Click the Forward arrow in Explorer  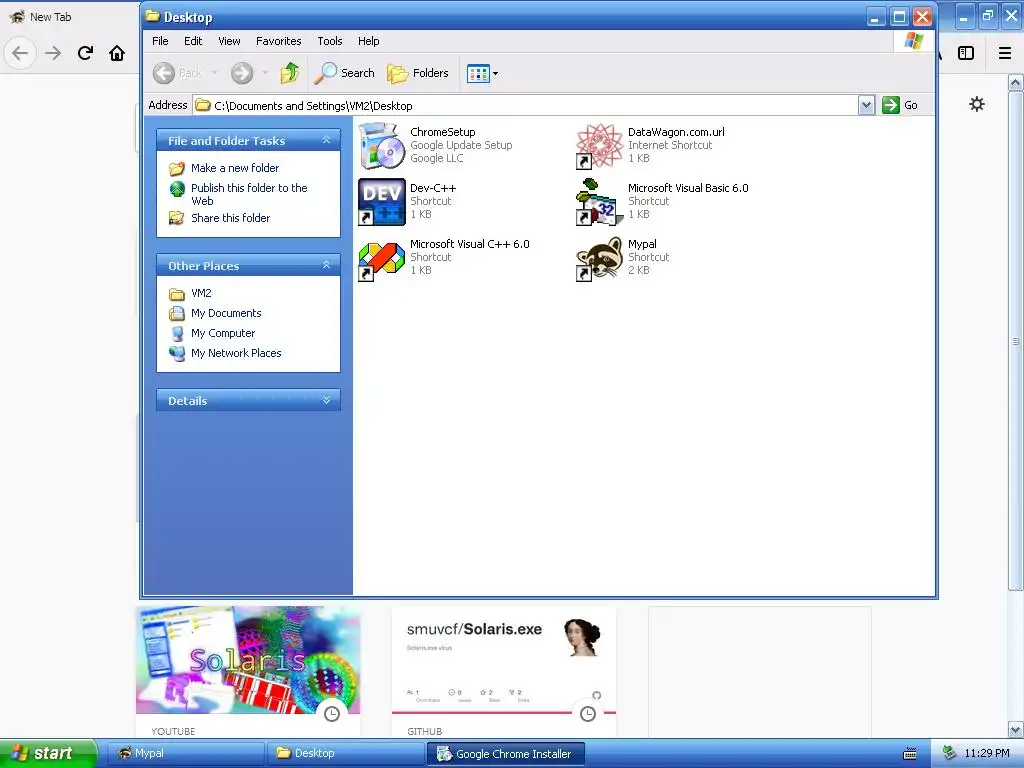coord(242,73)
